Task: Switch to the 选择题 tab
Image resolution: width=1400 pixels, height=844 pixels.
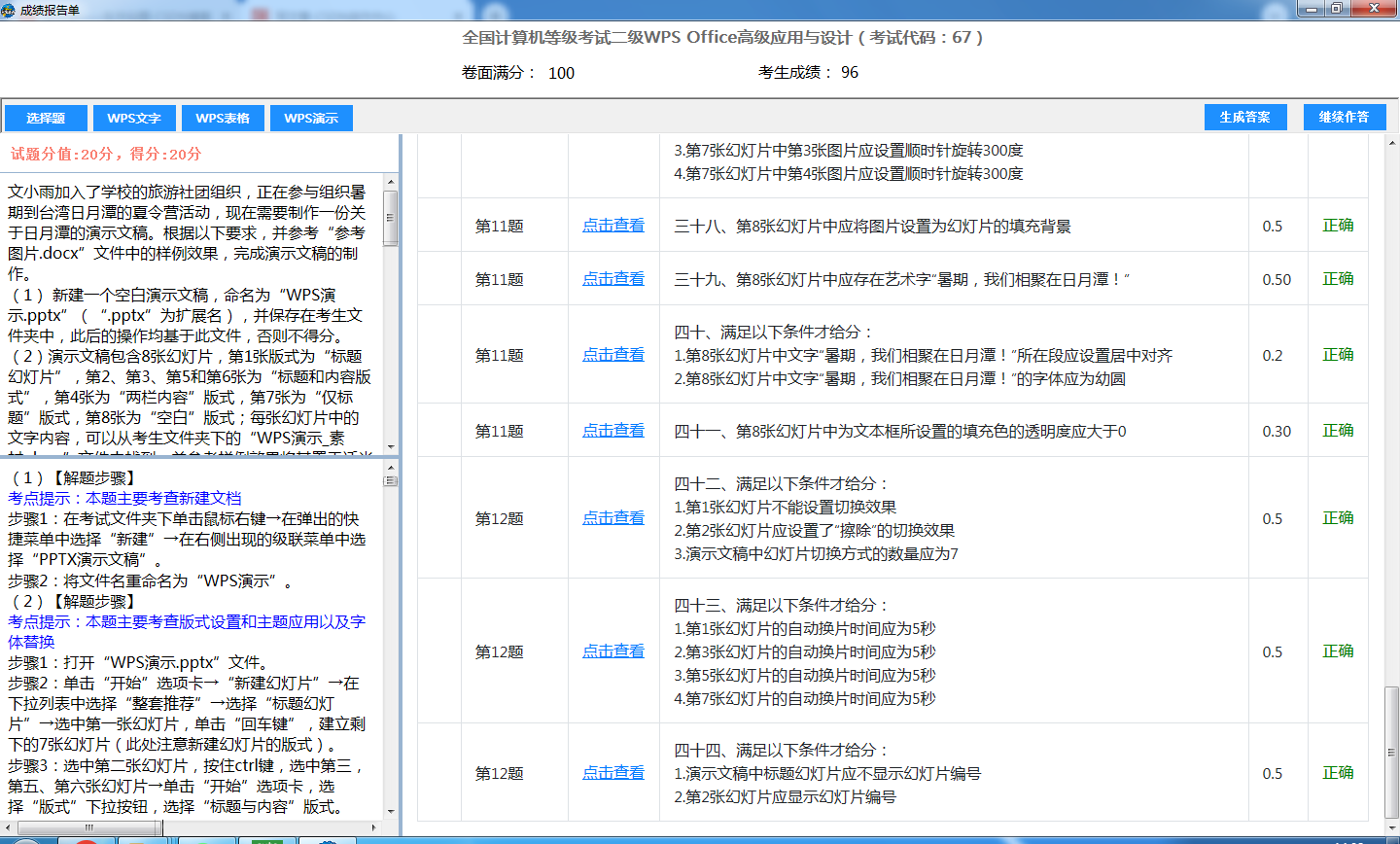Action: [x=46, y=118]
